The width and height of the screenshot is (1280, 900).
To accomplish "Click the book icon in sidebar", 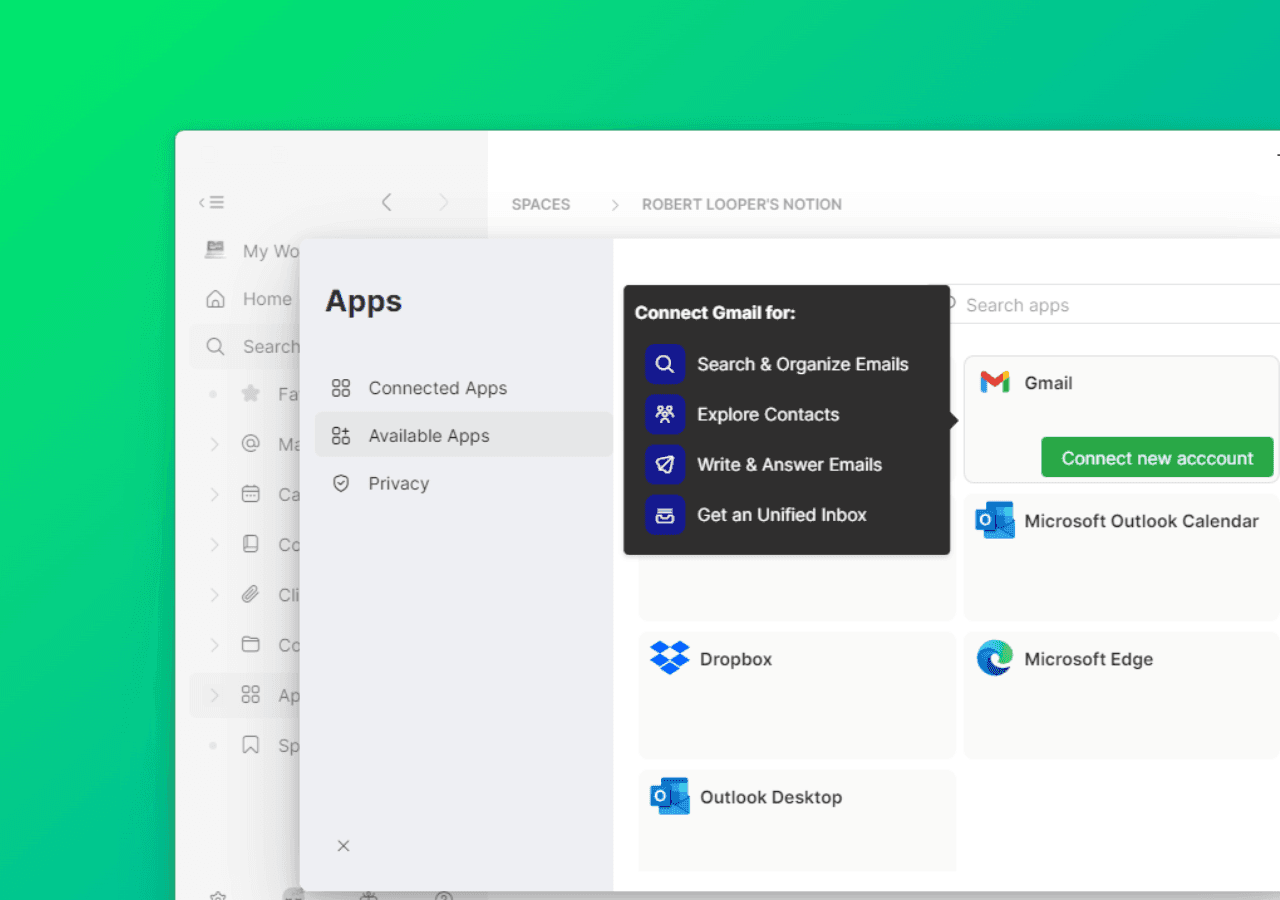I will (251, 544).
